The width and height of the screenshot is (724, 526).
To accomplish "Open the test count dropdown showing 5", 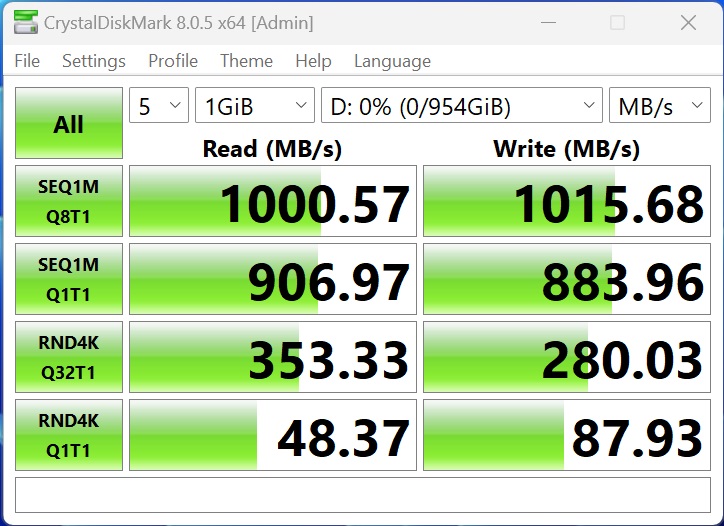I will tap(159, 106).
